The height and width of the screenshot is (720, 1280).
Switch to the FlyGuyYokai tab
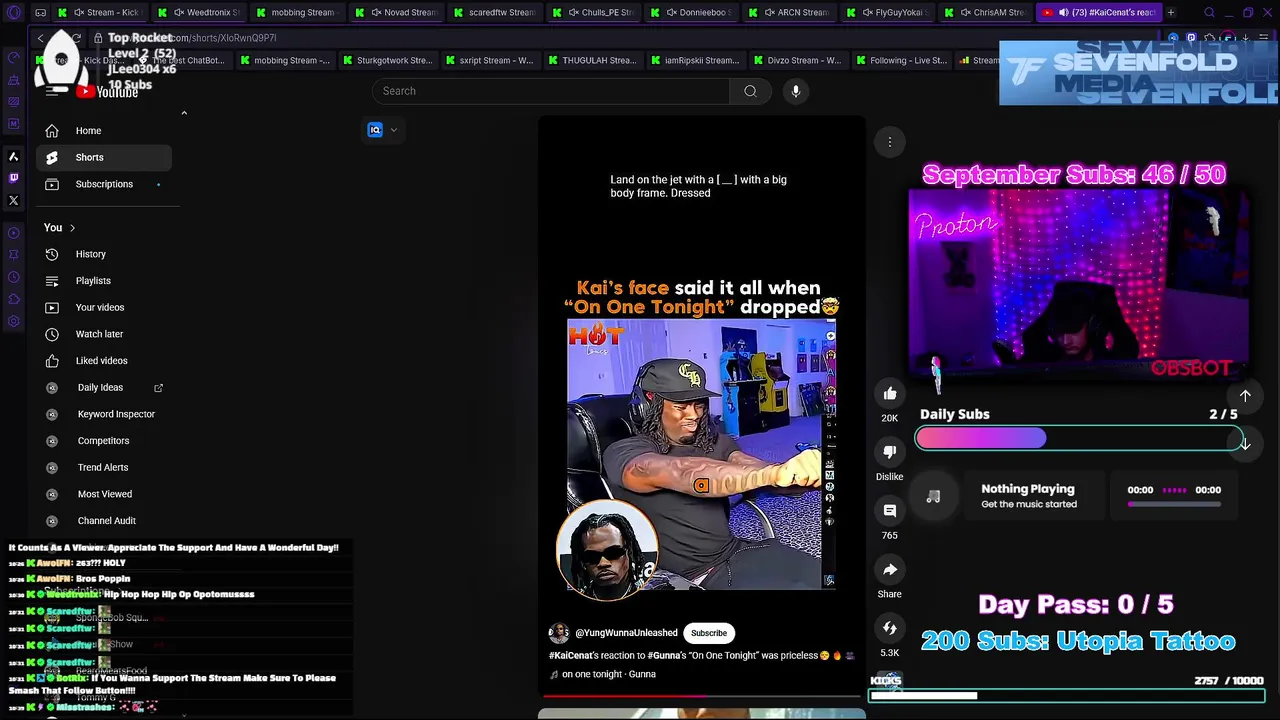(x=890, y=13)
